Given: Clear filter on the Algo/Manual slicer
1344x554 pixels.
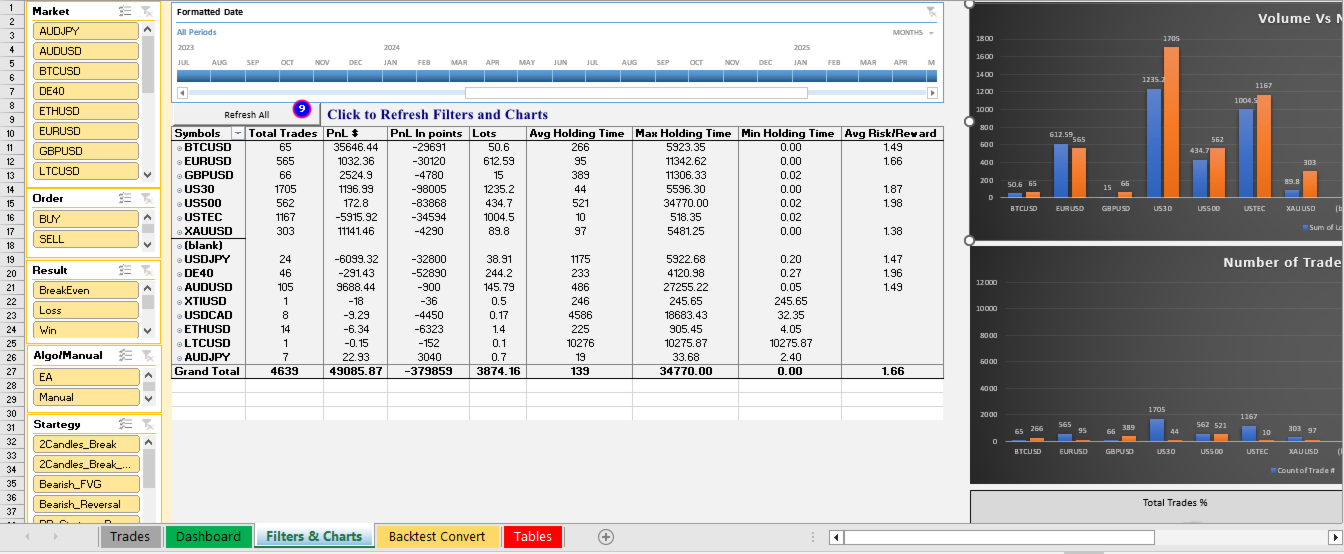Looking at the screenshot, I should (x=147, y=355).
